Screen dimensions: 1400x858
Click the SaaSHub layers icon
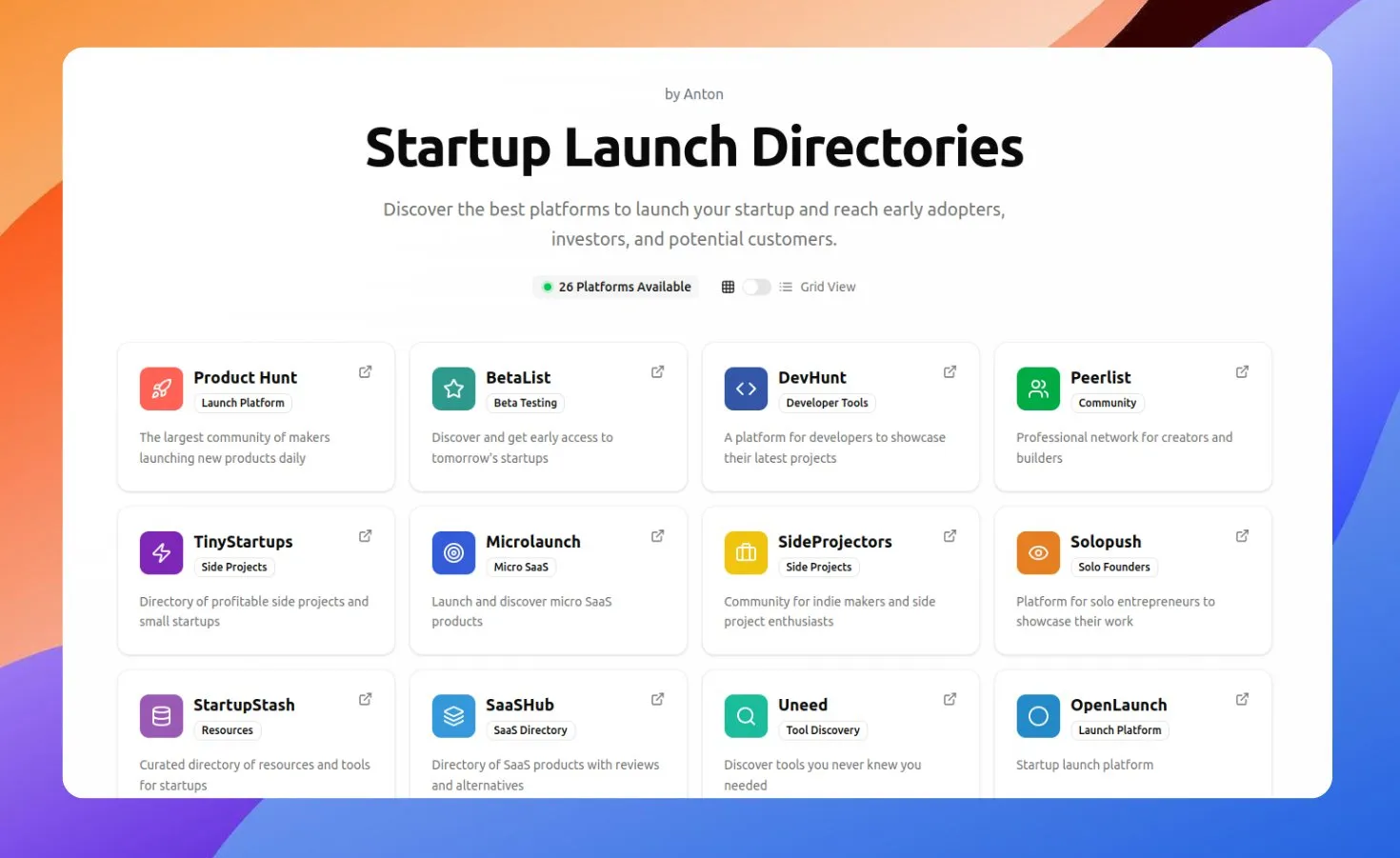[453, 716]
